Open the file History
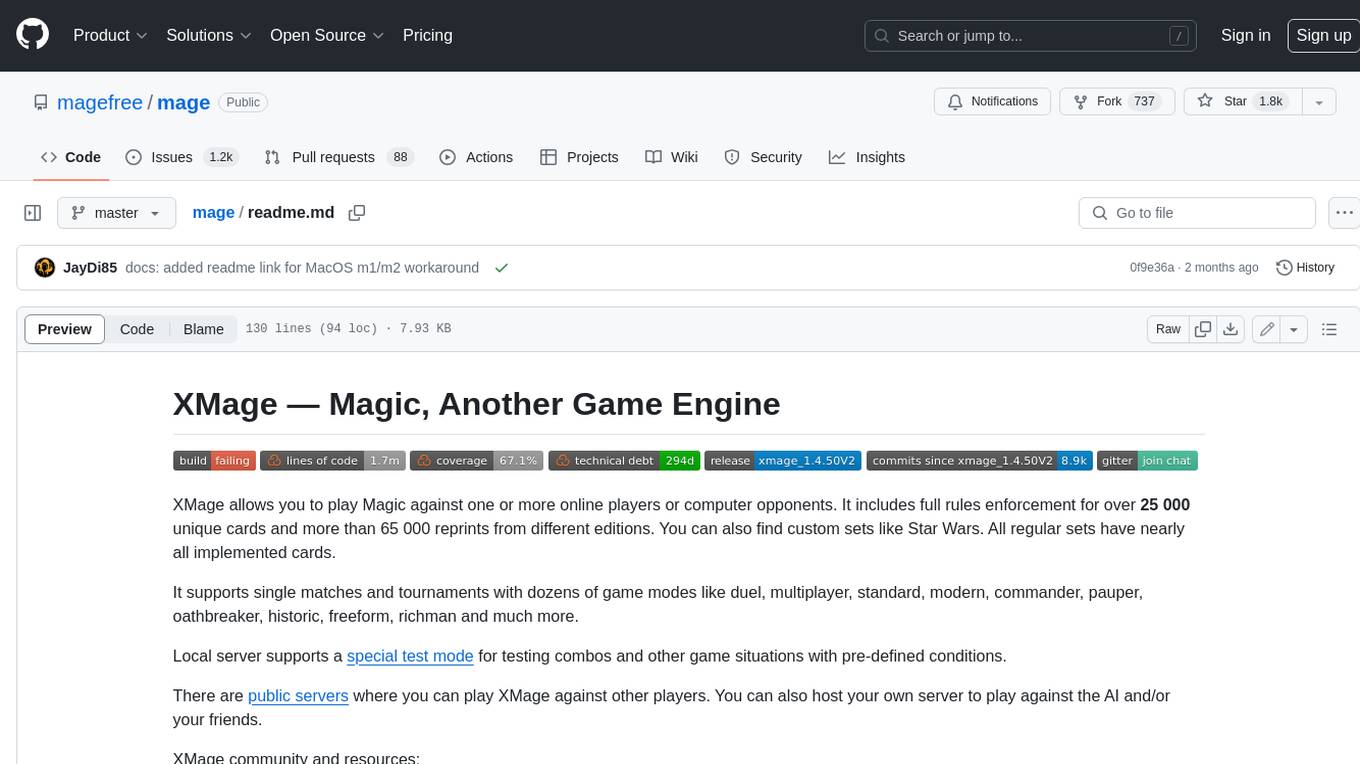The image size is (1360, 764). [1305, 268]
